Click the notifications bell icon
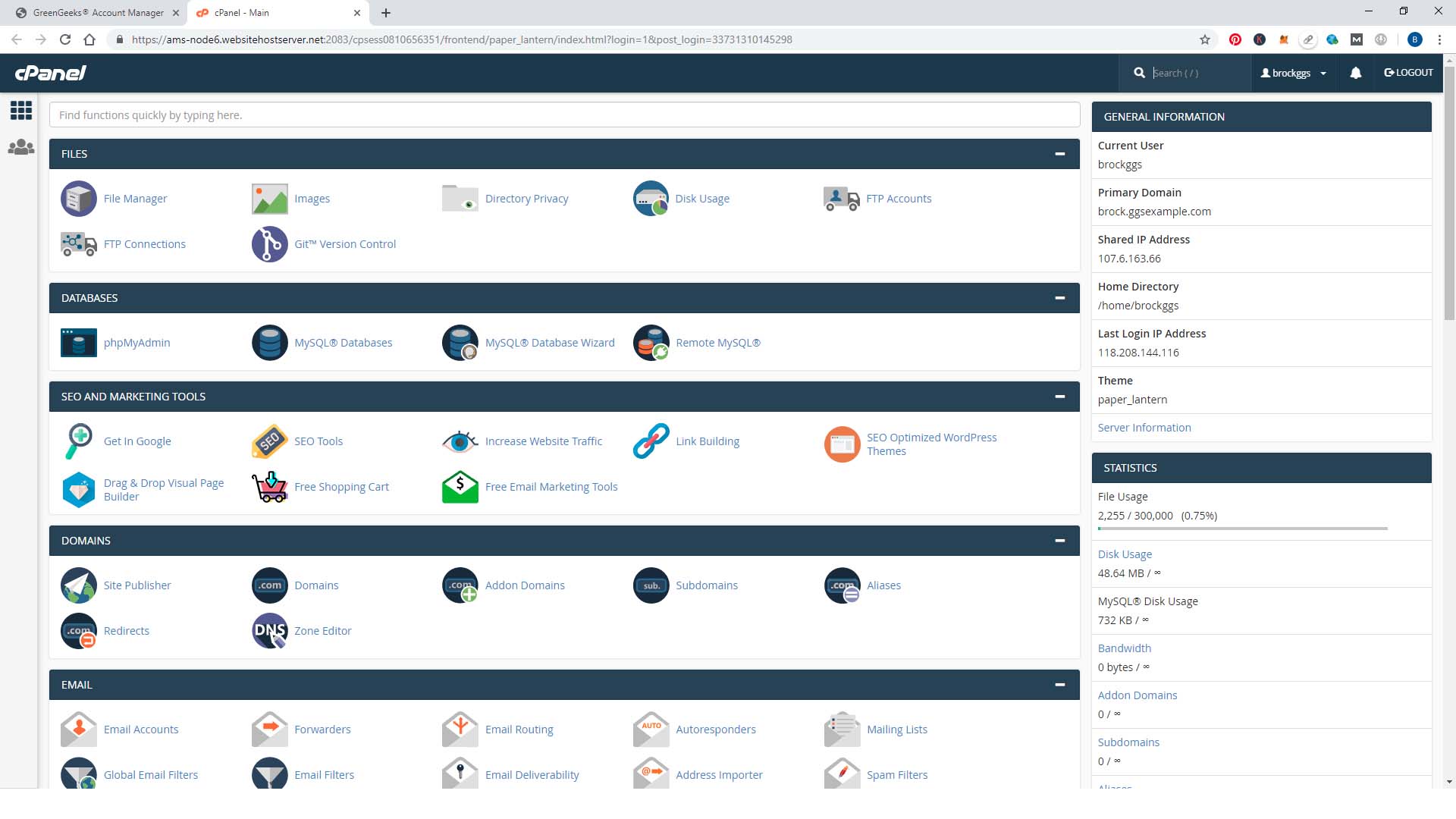 (1355, 73)
